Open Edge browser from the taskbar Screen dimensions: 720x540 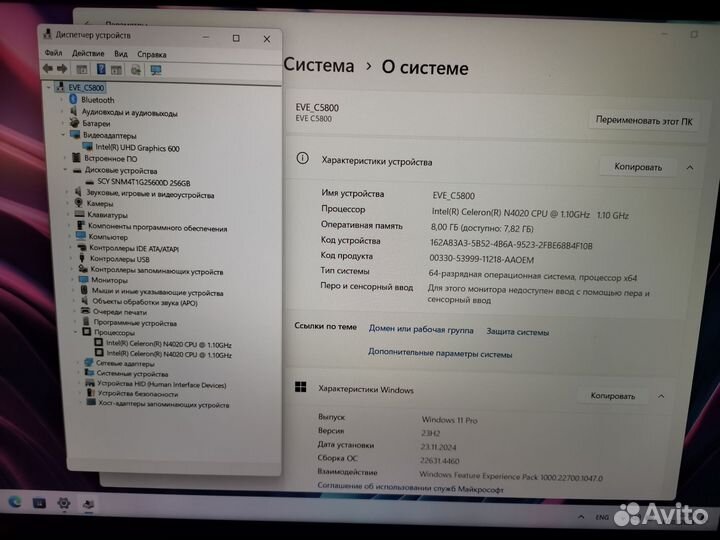pos(15,502)
